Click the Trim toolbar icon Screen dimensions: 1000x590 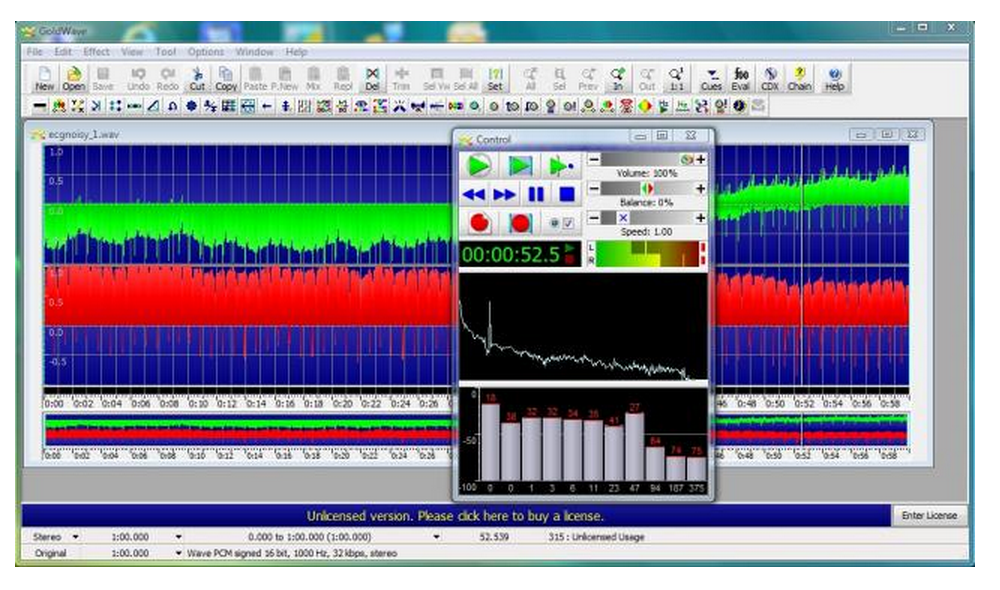pos(401,79)
